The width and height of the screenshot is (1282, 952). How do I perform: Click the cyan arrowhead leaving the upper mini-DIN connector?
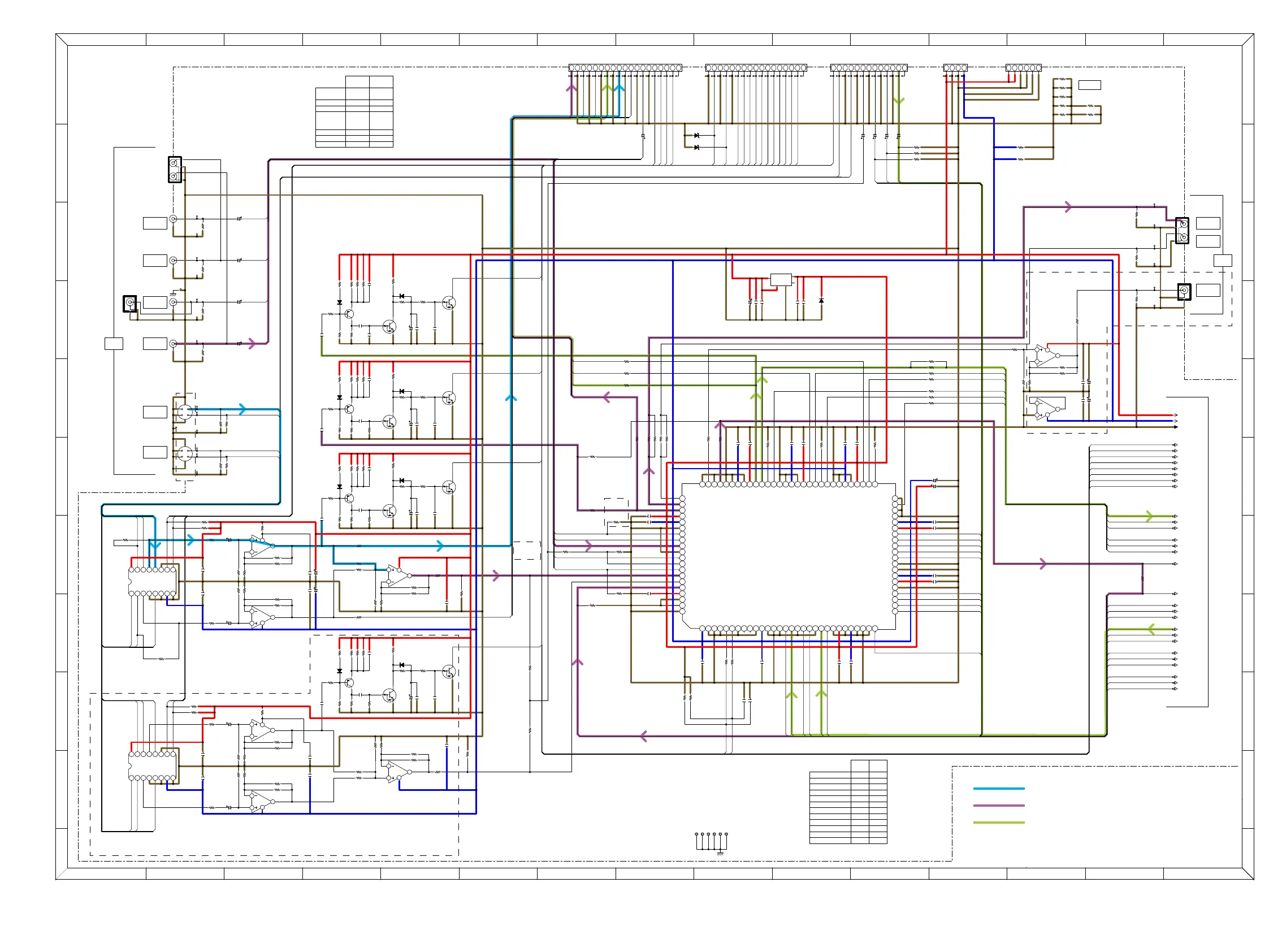click(x=242, y=409)
